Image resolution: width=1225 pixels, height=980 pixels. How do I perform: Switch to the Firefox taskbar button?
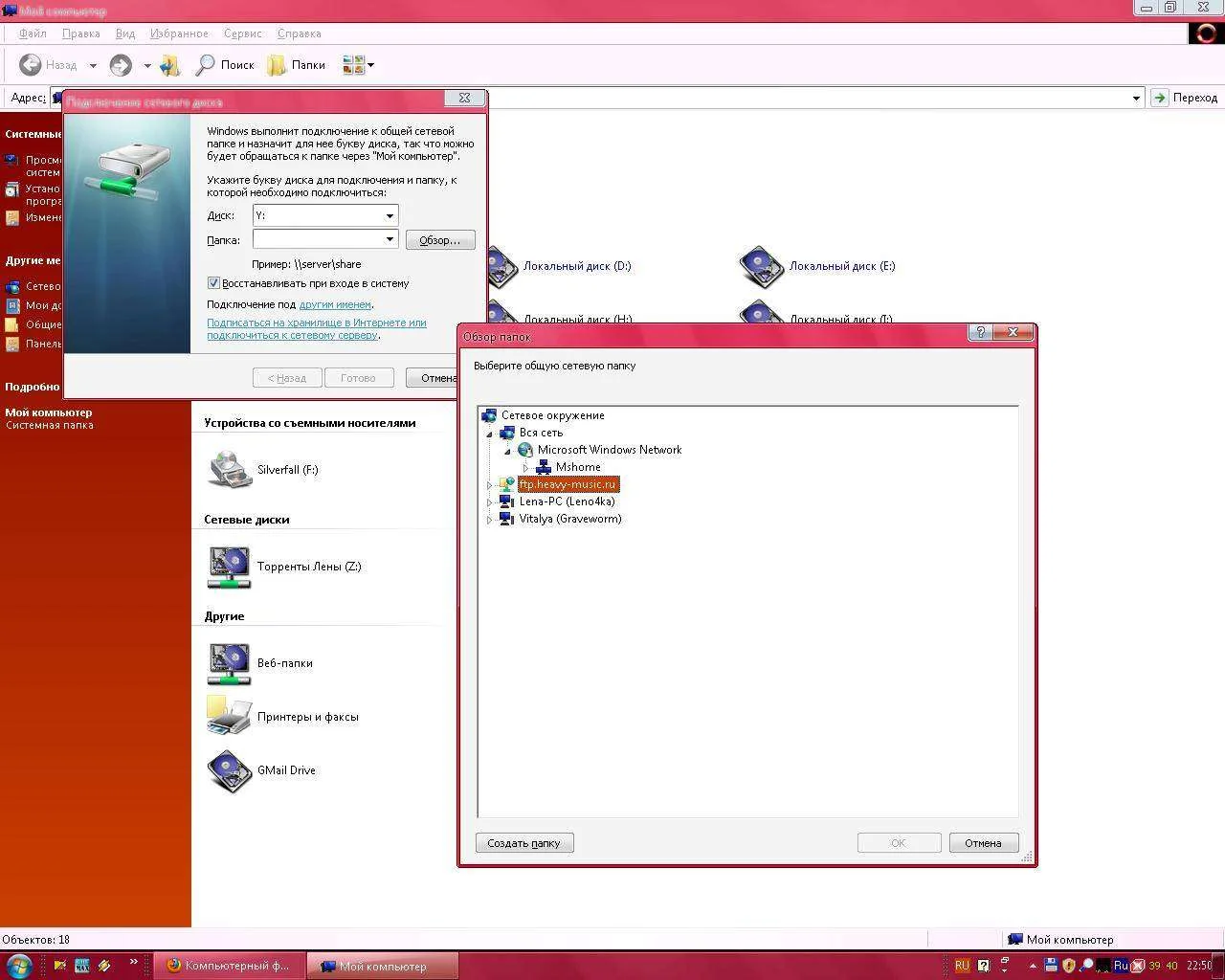click(x=230, y=966)
